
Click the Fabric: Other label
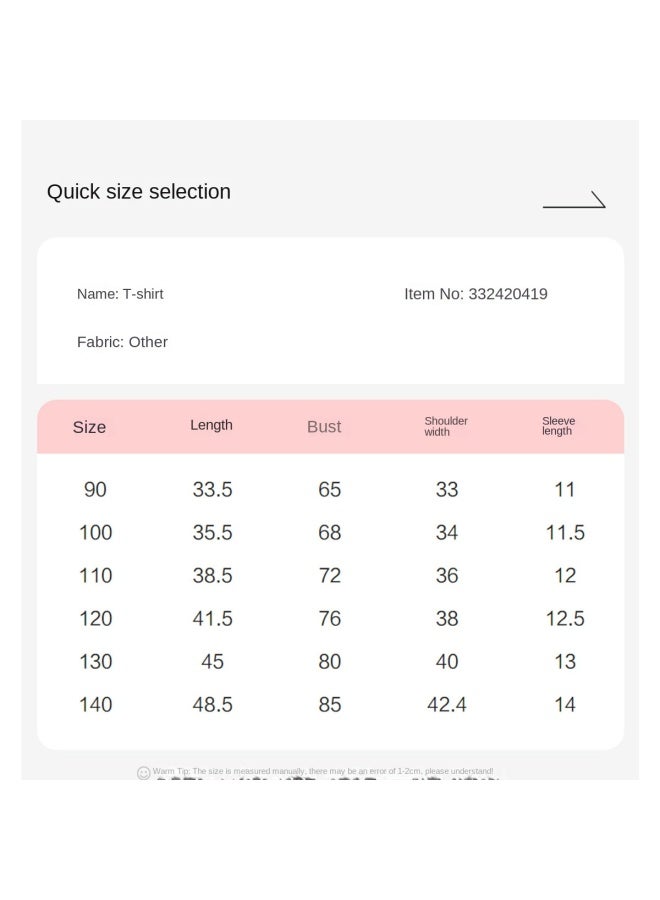122,342
